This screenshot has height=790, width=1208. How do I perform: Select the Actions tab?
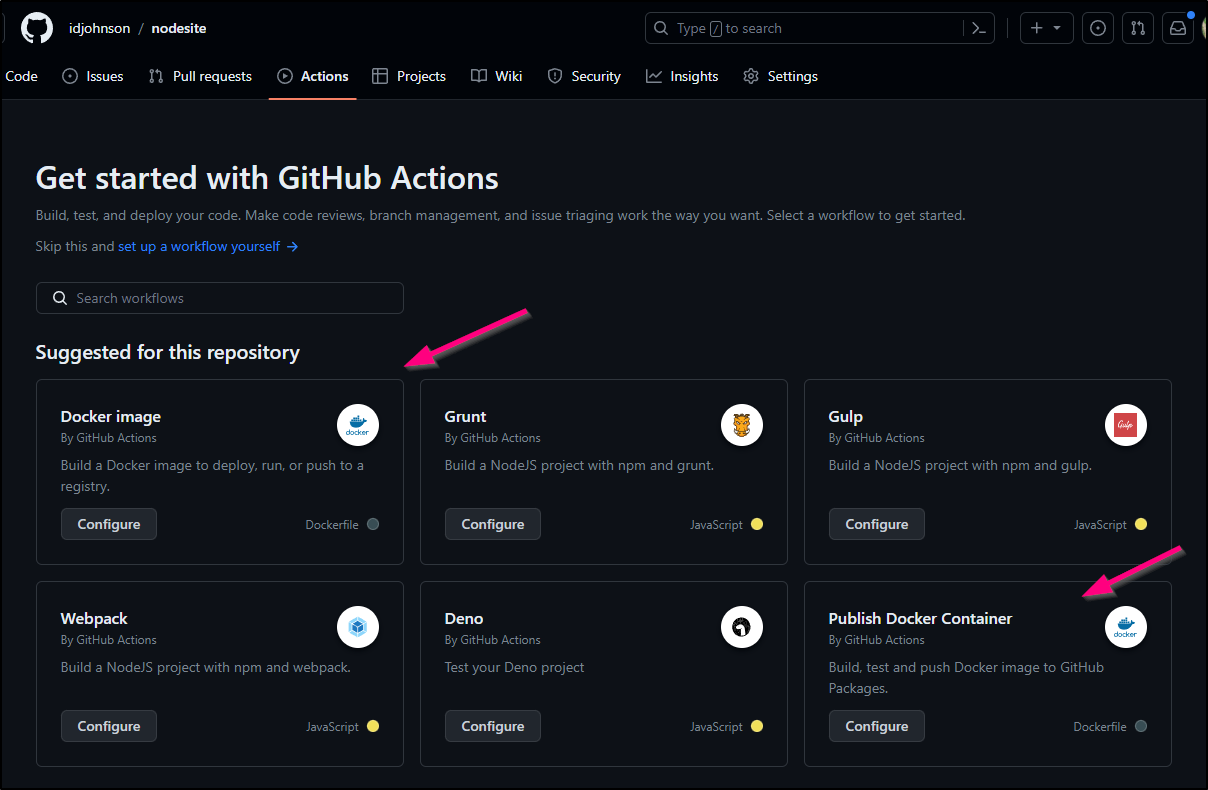(x=313, y=76)
